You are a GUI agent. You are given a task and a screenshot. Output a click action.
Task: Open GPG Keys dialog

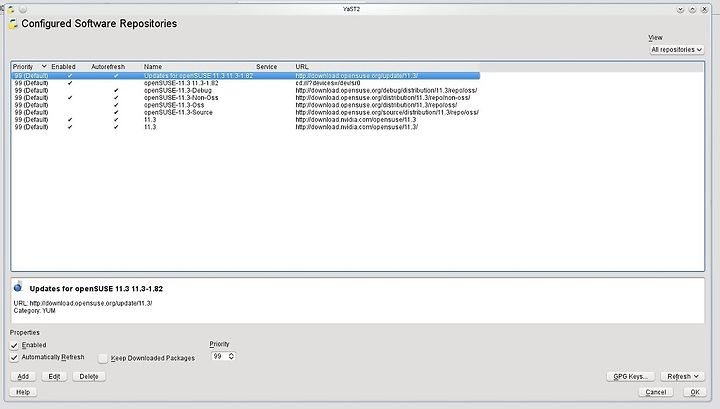coord(630,376)
